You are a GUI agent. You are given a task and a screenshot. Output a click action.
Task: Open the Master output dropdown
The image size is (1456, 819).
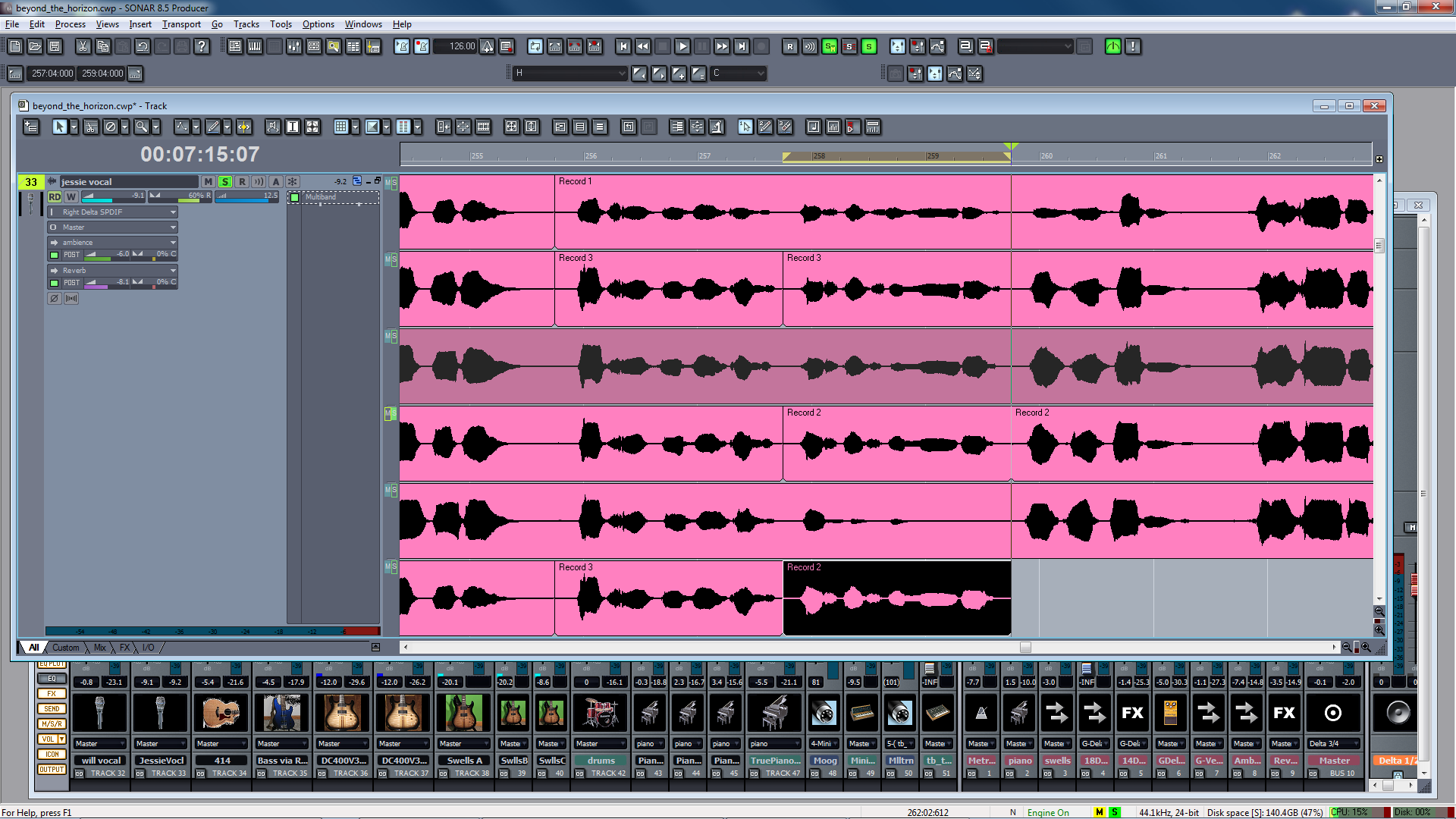point(113,227)
